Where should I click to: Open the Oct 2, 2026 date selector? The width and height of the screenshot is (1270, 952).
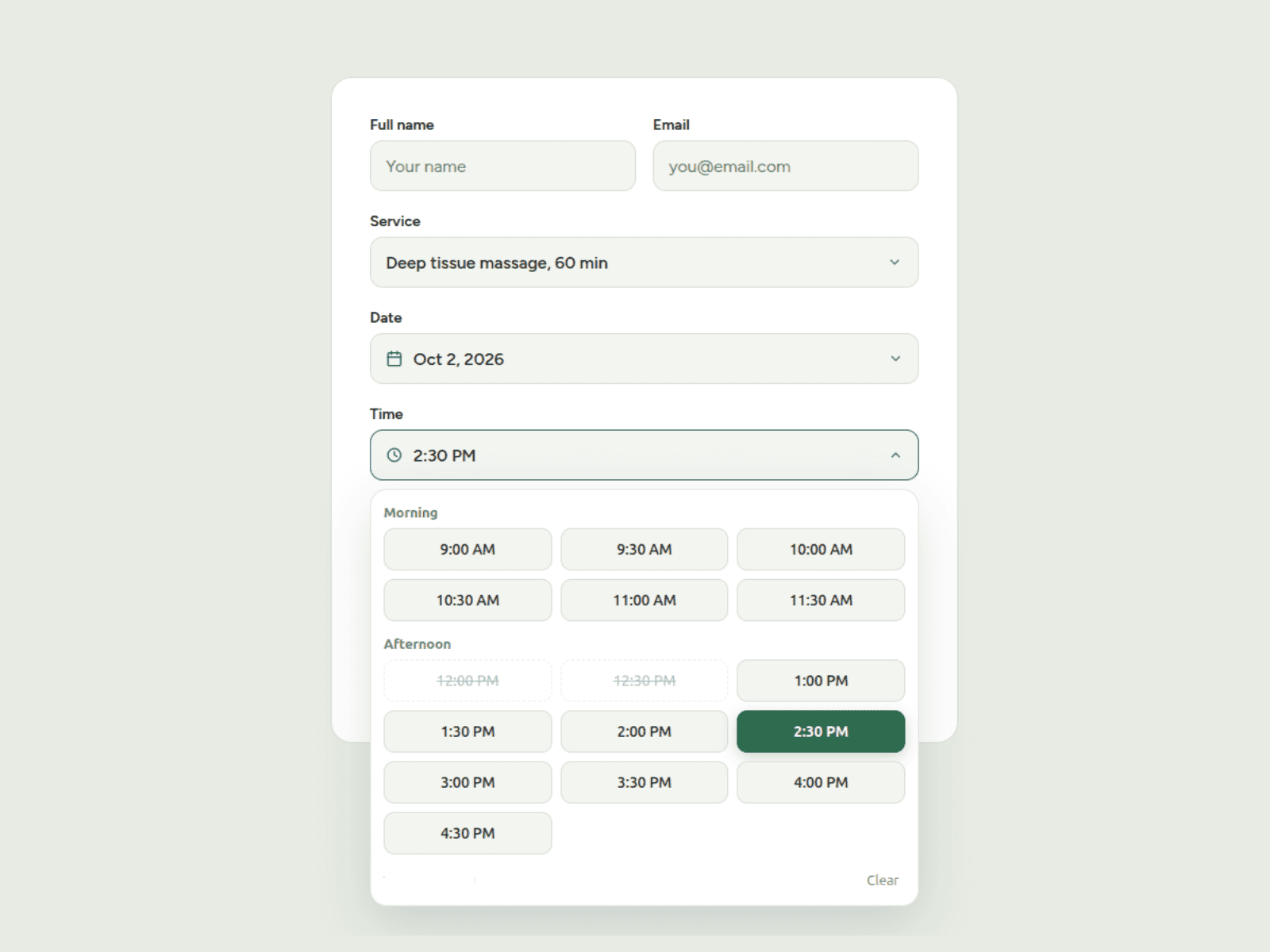point(644,359)
